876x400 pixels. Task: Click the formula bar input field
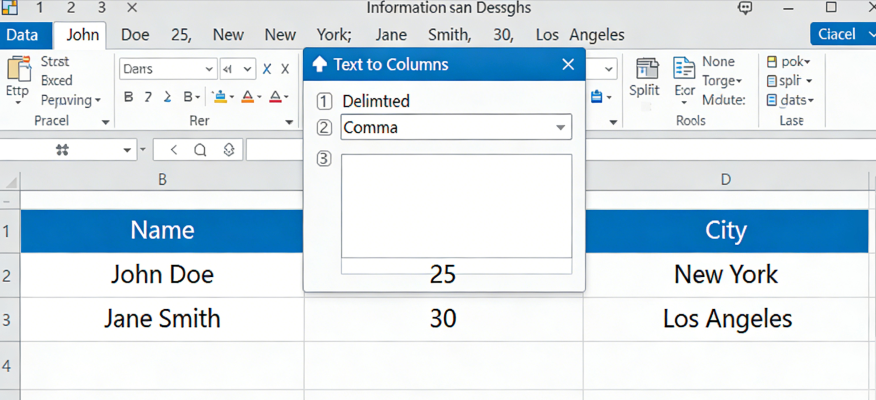point(561,150)
